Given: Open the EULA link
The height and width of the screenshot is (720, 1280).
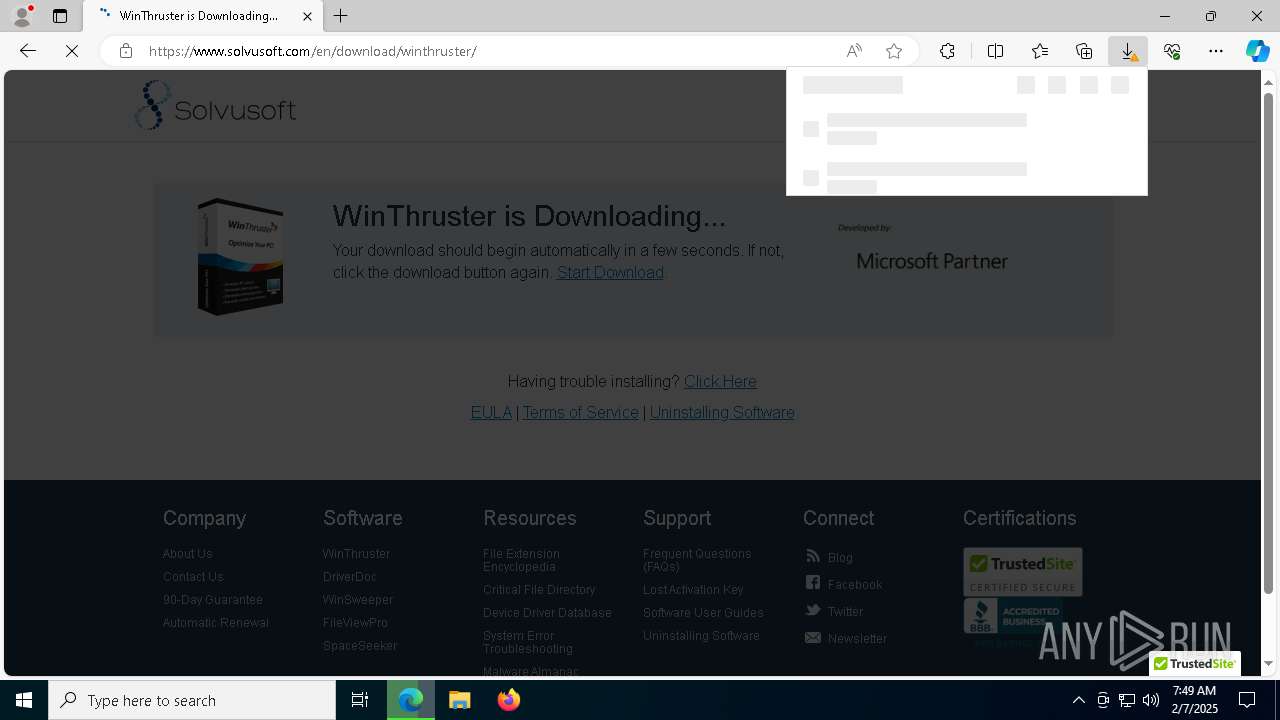Looking at the screenshot, I should pos(491,412).
